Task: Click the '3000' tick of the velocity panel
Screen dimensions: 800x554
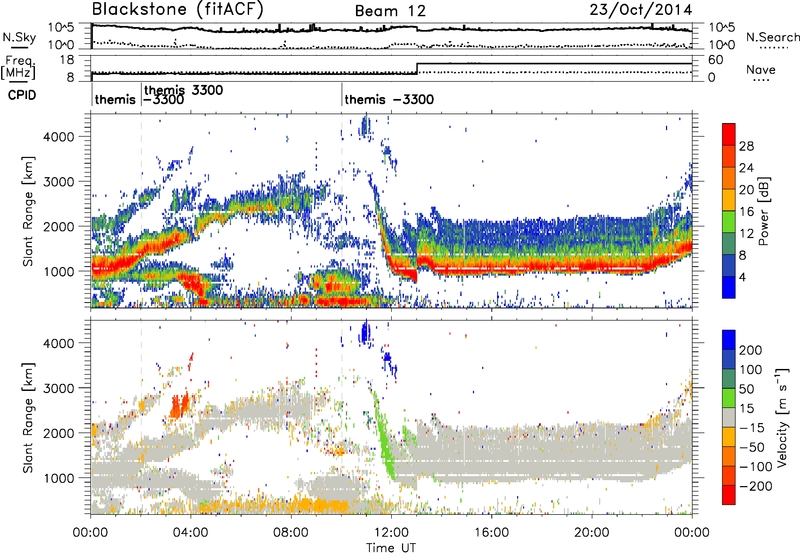Action: click(x=58, y=388)
